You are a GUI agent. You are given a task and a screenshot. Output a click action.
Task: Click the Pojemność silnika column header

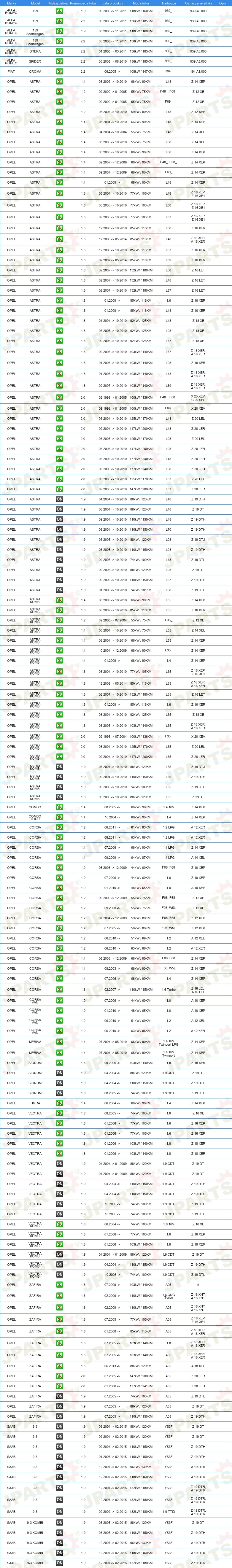coord(83,3)
